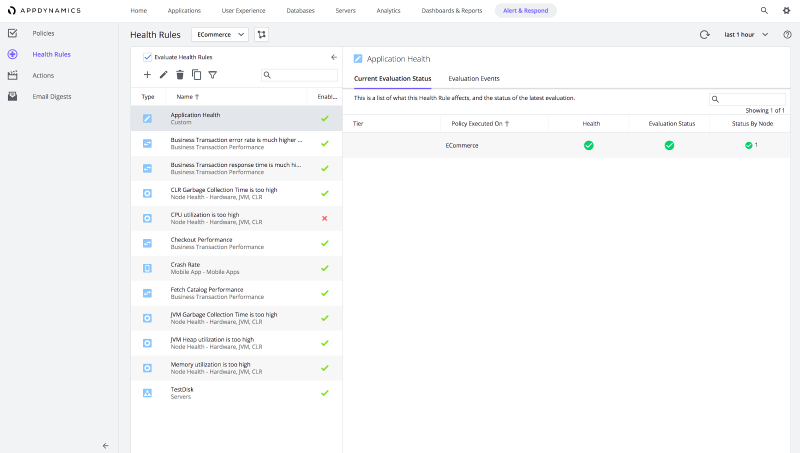Click the Status By Node green indicator

[x=751, y=145]
